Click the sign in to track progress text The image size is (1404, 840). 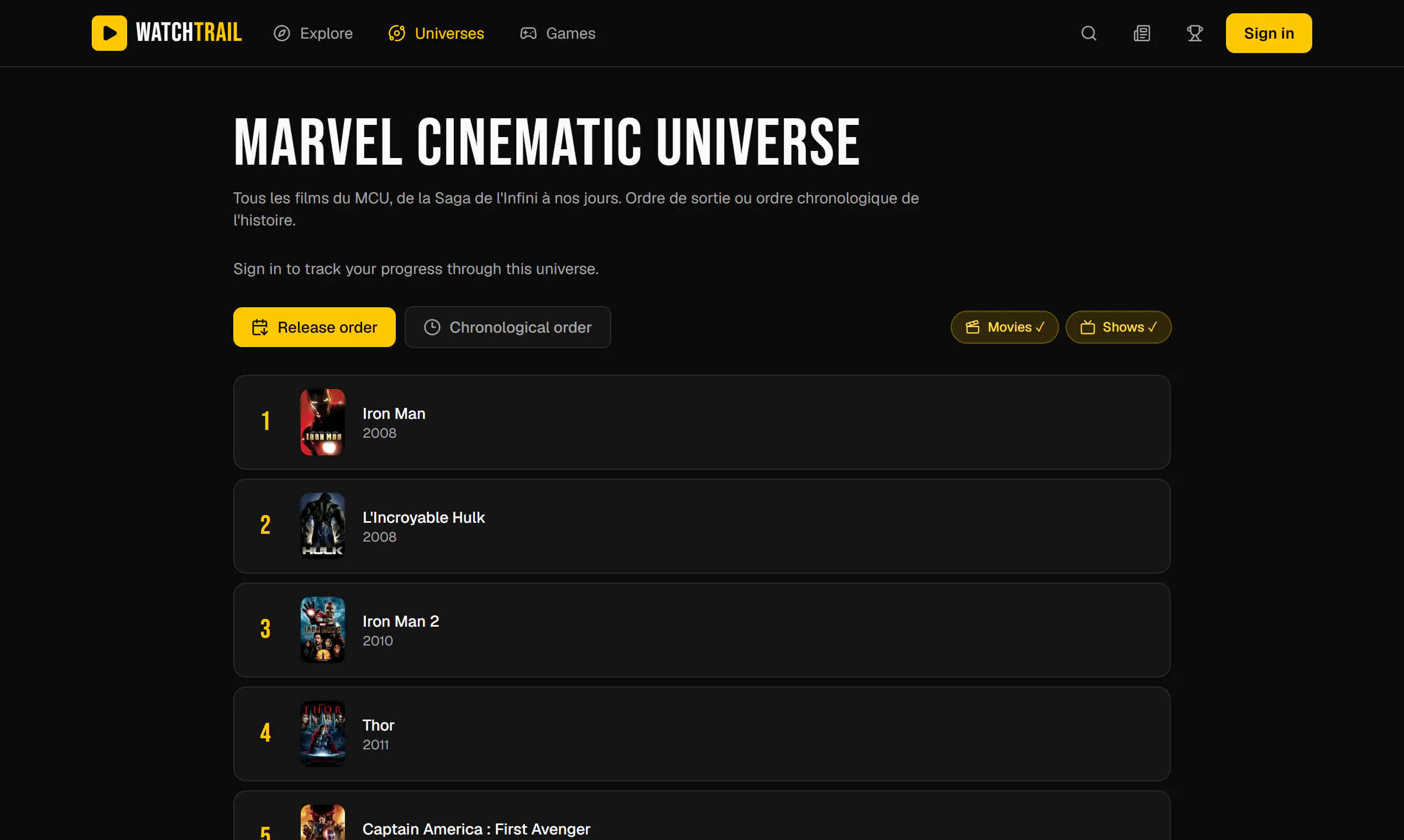click(416, 269)
